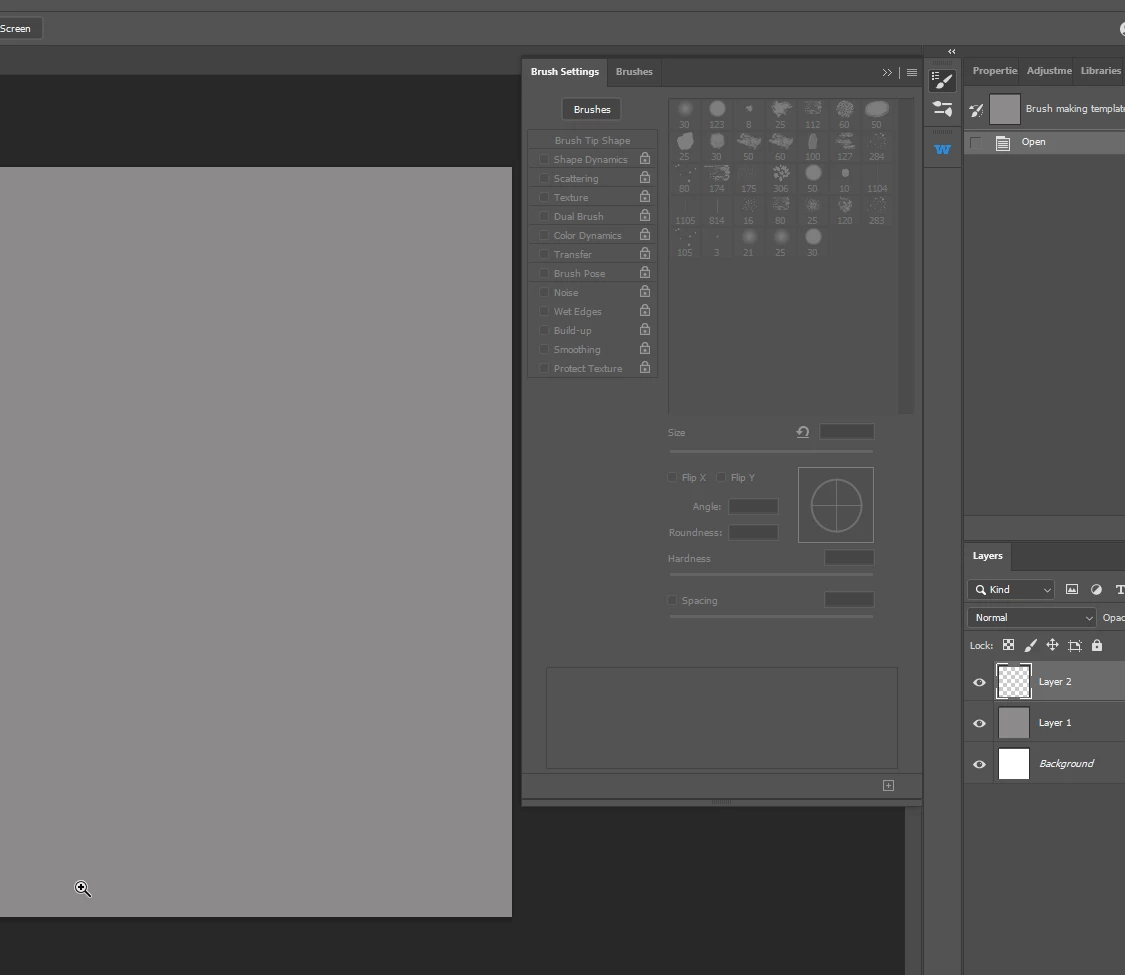The height and width of the screenshot is (975, 1125).
Task: Toggle lock next to Noise
Action: [645, 291]
